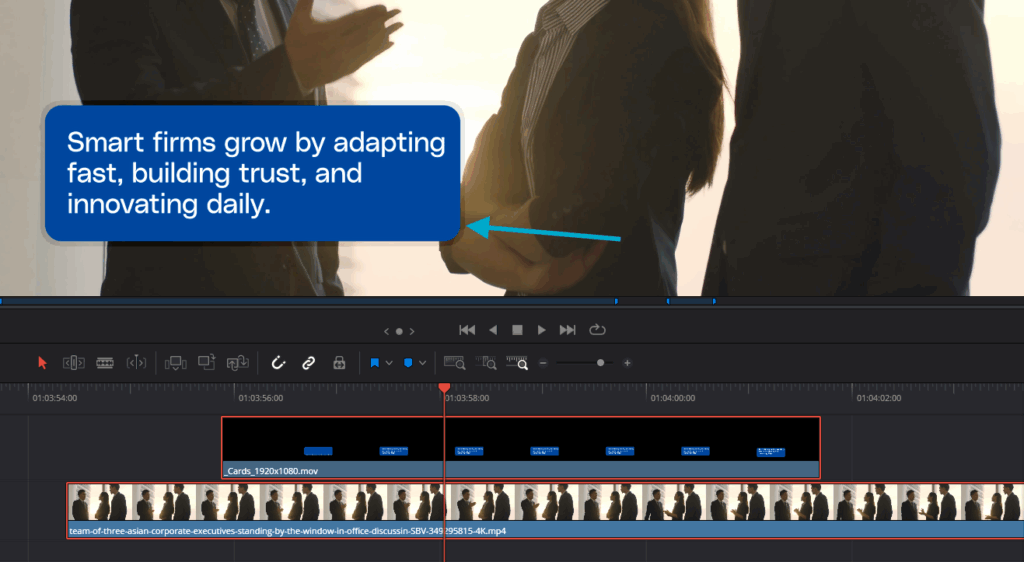
Task: Go to previous marker arrow
Action: tap(386, 332)
